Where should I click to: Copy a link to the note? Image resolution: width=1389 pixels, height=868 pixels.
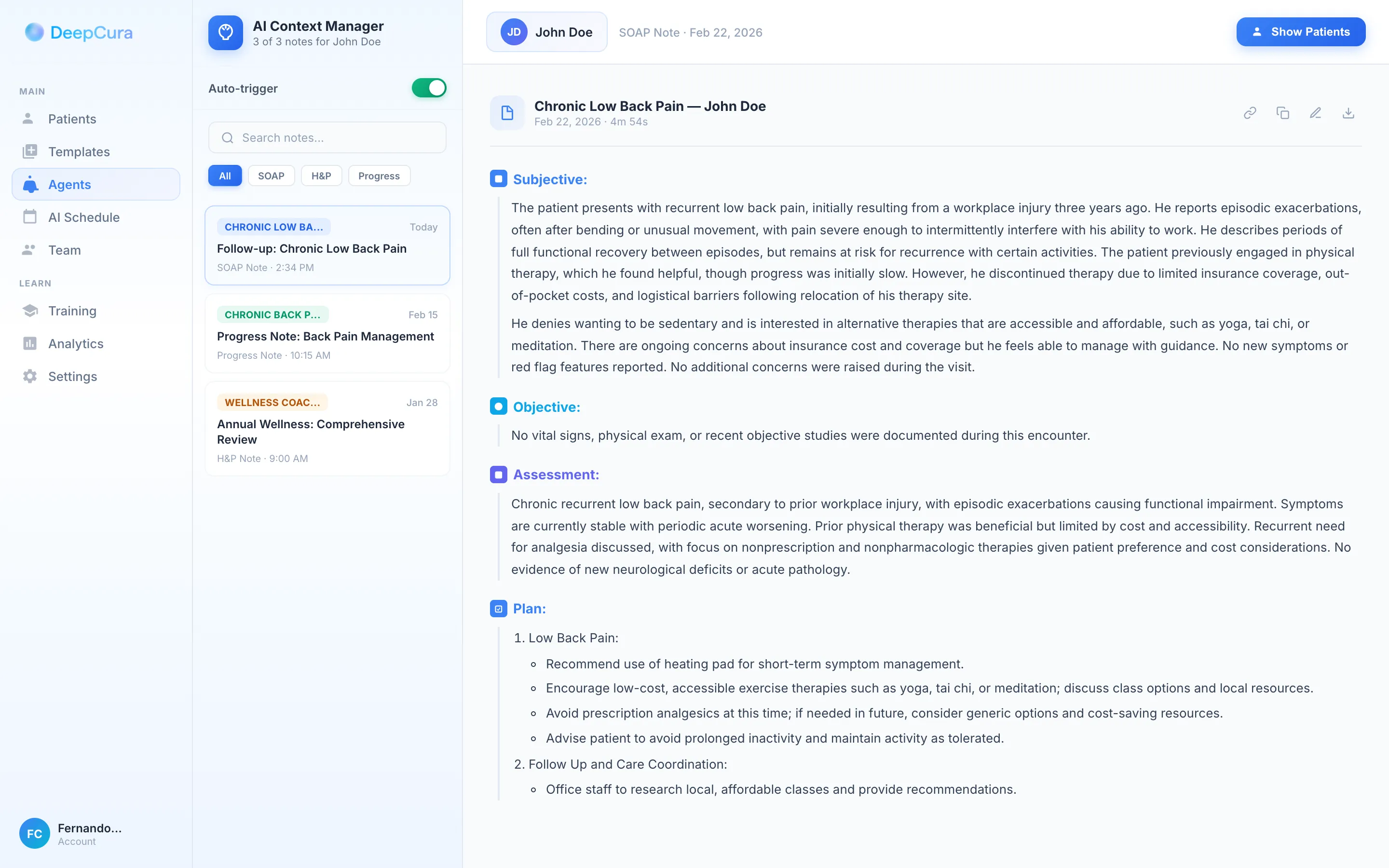tap(1250, 112)
